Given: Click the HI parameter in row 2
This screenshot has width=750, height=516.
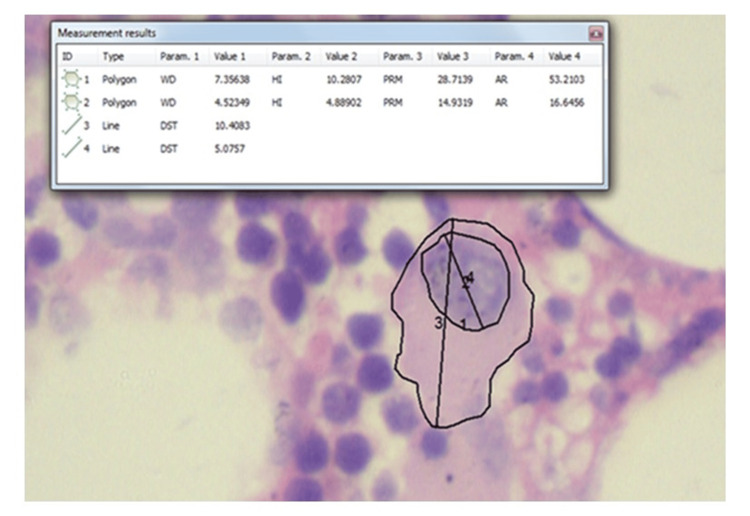Looking at the screenshot, I should 276,102.
